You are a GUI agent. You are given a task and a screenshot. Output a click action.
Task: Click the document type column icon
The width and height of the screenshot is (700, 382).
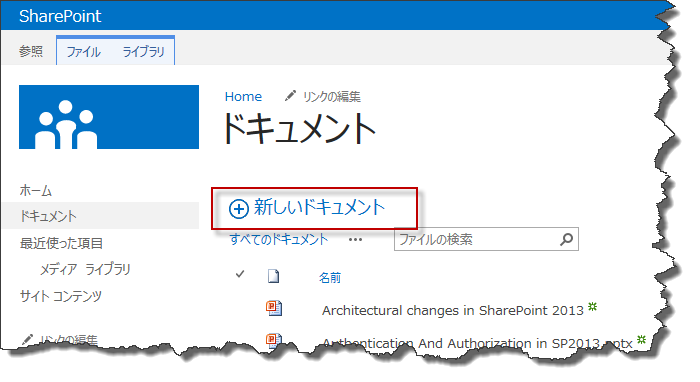coord(273,277)
